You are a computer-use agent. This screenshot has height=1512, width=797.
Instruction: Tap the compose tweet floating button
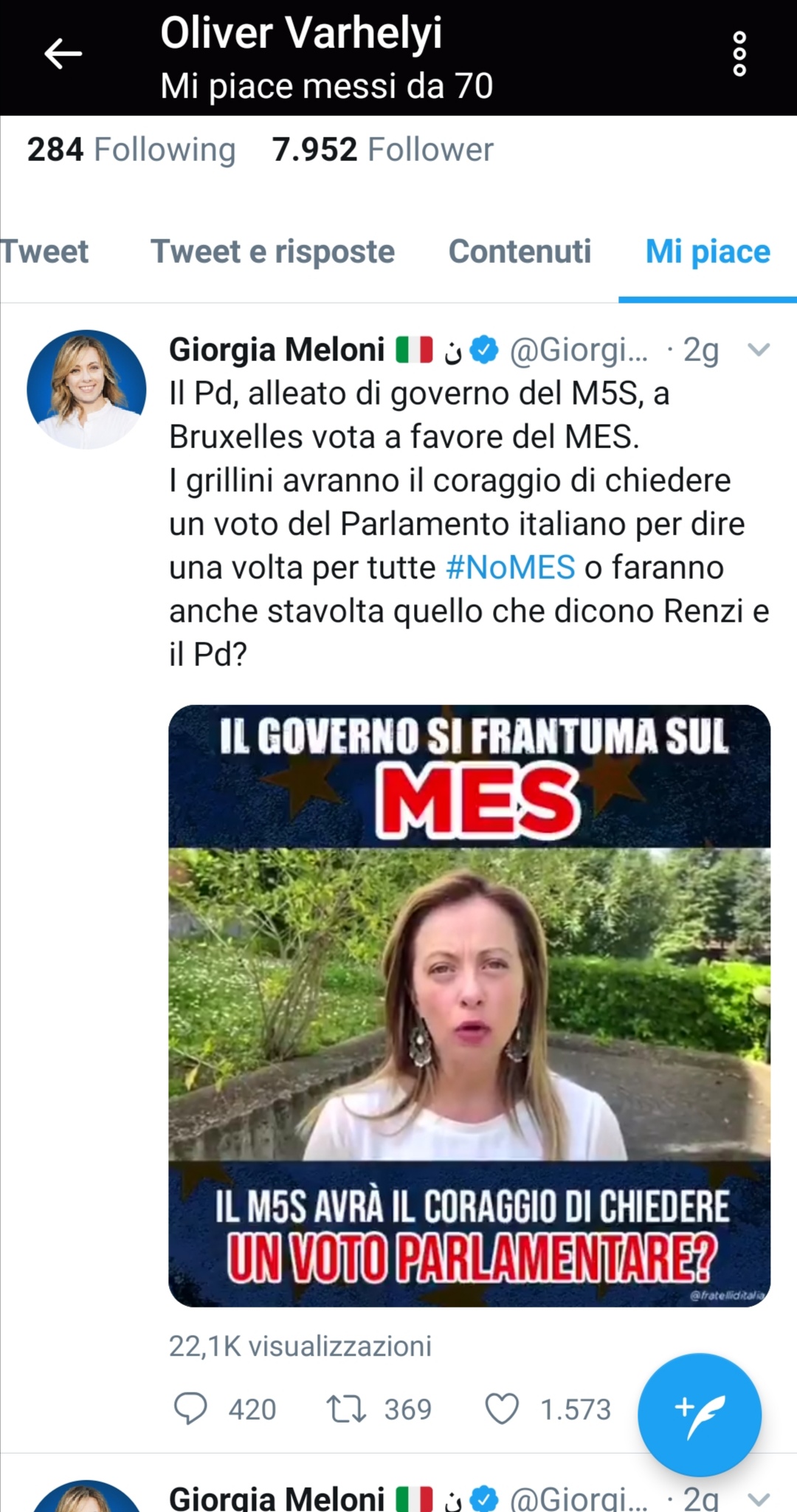tap(699, 1415)
